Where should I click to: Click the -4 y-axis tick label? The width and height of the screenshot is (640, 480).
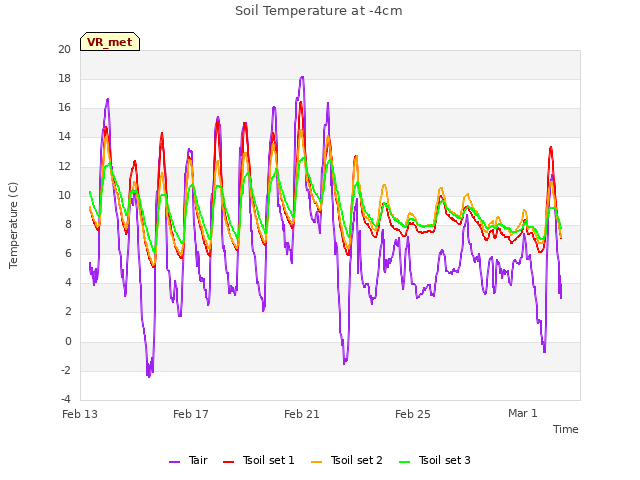tap(66, 399)
